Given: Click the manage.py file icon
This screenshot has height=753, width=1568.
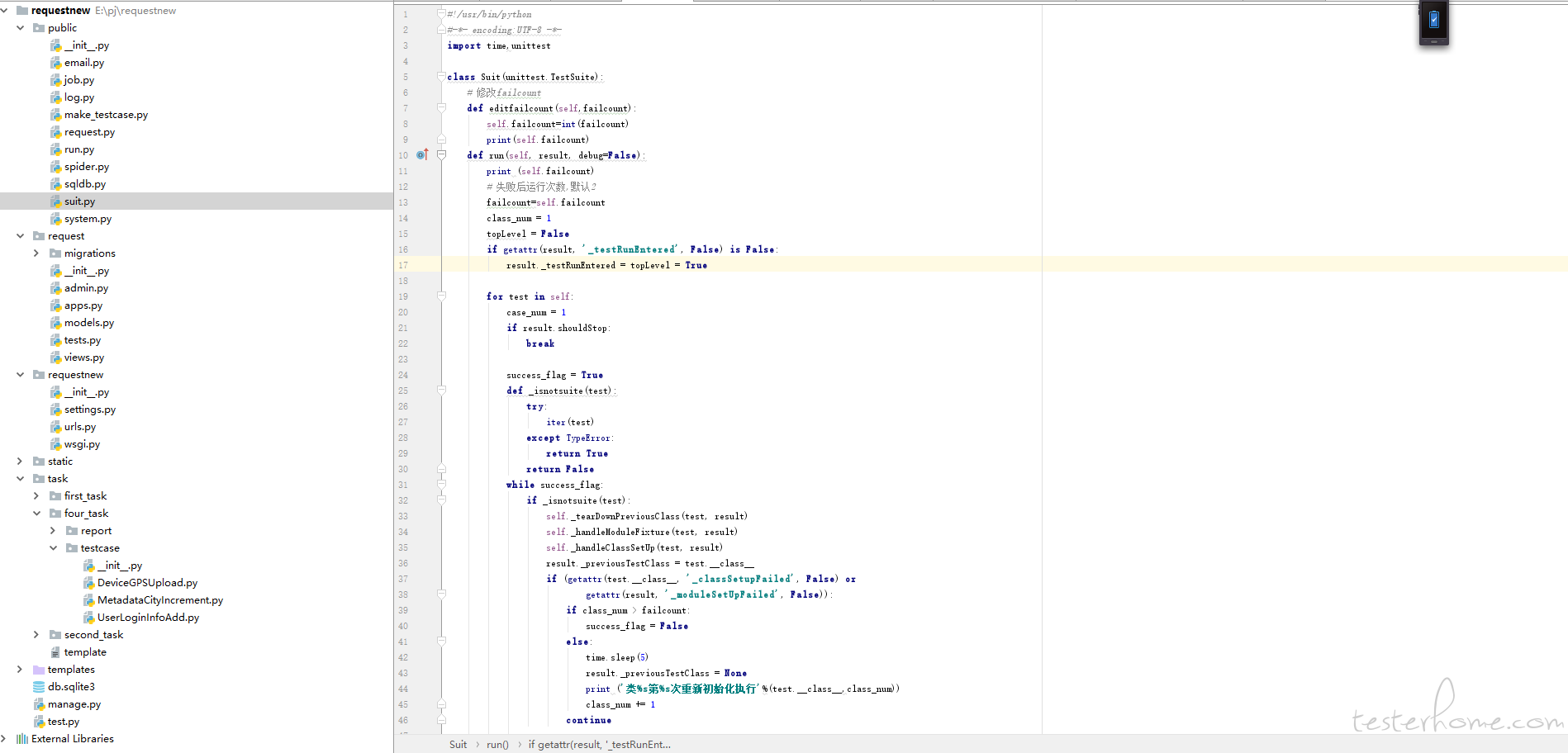Looking at the screenshot, I should click(x=39, y=704).
